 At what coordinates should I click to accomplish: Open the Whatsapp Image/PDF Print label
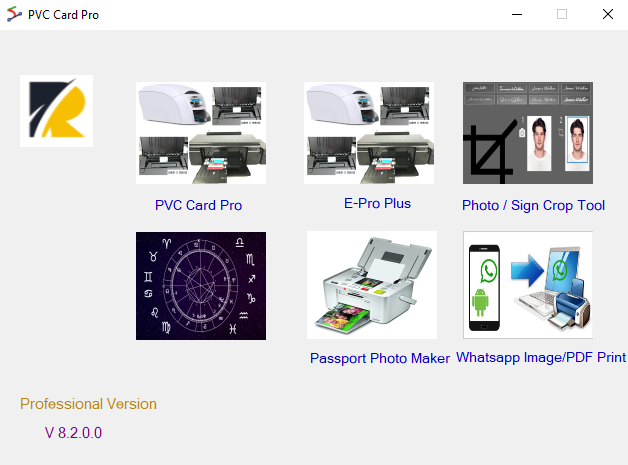point(541,357)
